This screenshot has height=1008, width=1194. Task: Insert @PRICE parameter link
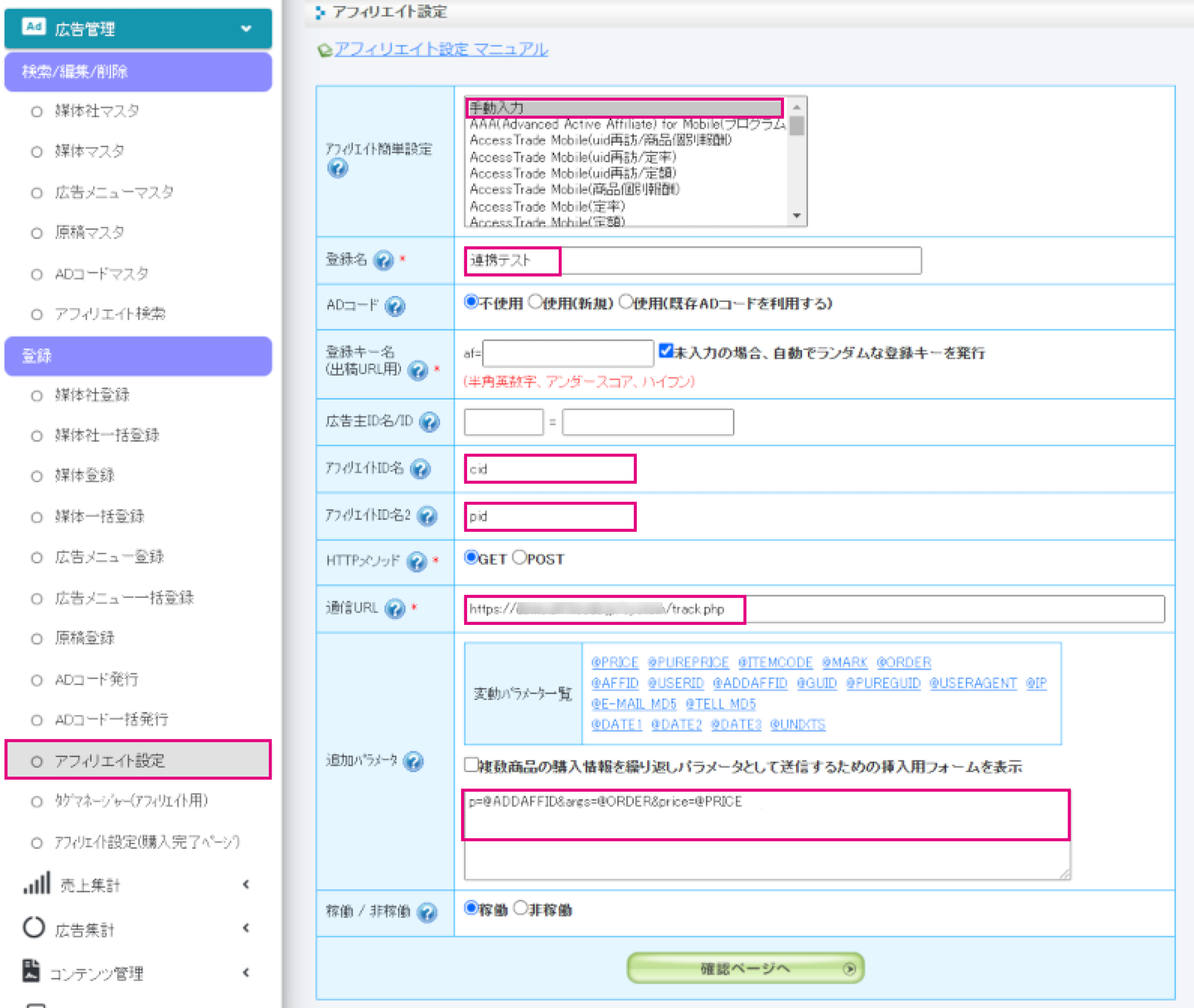tap(615, 662)
